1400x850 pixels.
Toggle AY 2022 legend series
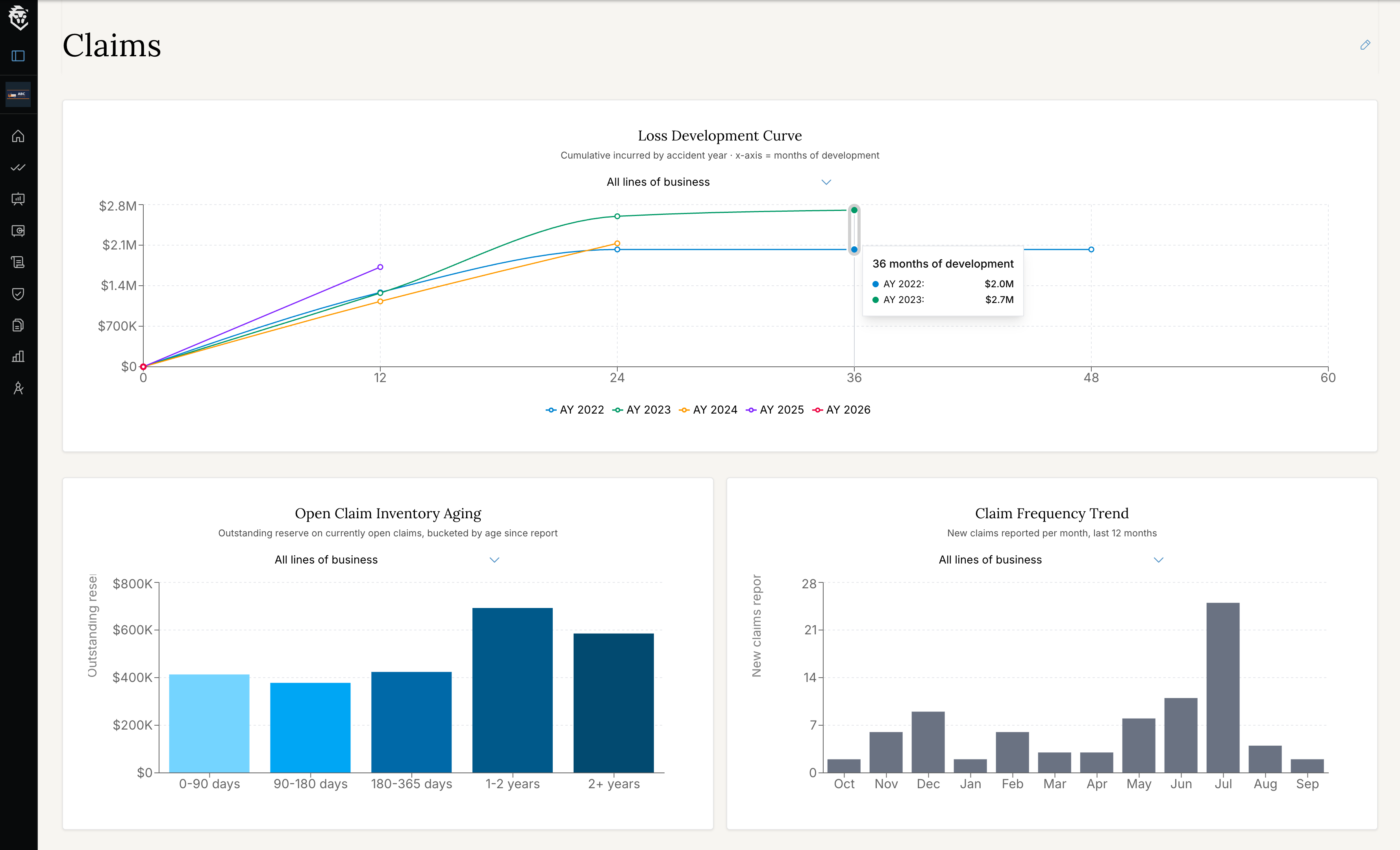[x=575, y=410]
